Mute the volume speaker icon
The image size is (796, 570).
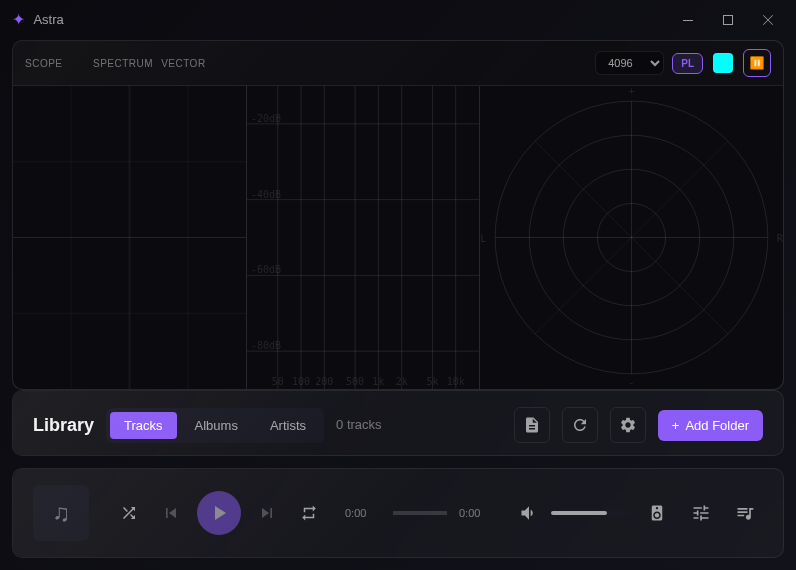click(x=527, y=513)
